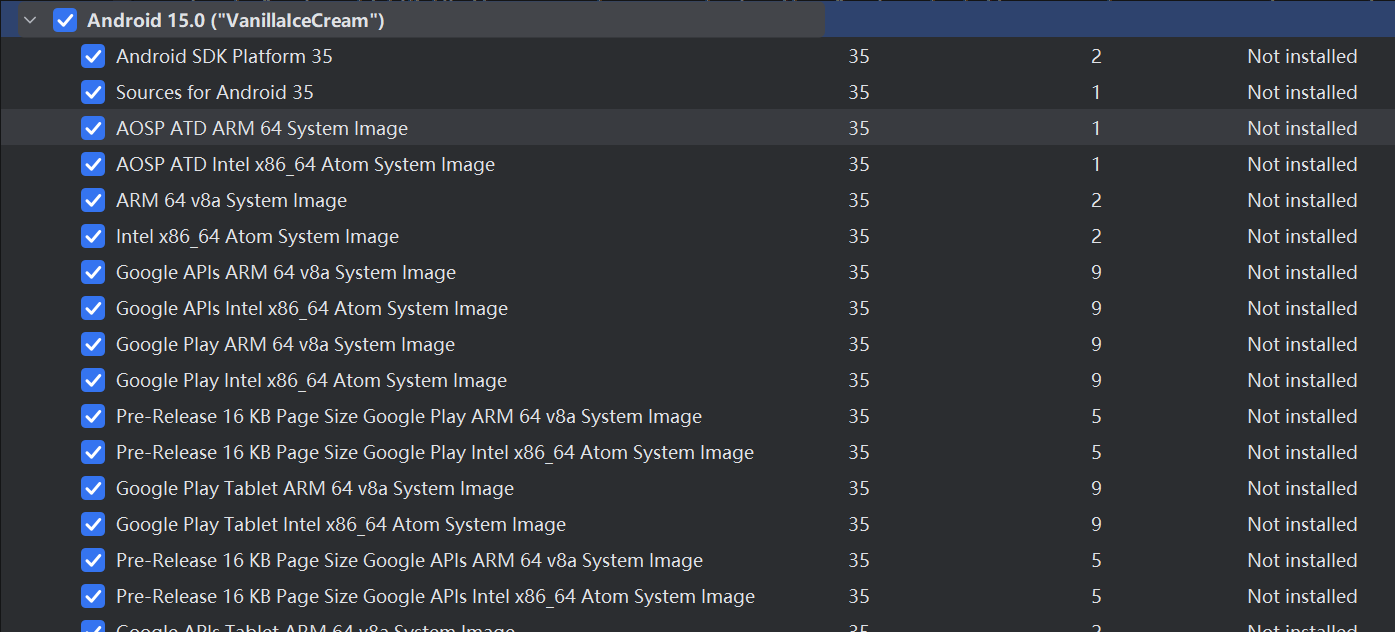Select the 'AOSP ATD ARM 64 System Image' label
The image size is (1395, 632).
coord(262,128)
